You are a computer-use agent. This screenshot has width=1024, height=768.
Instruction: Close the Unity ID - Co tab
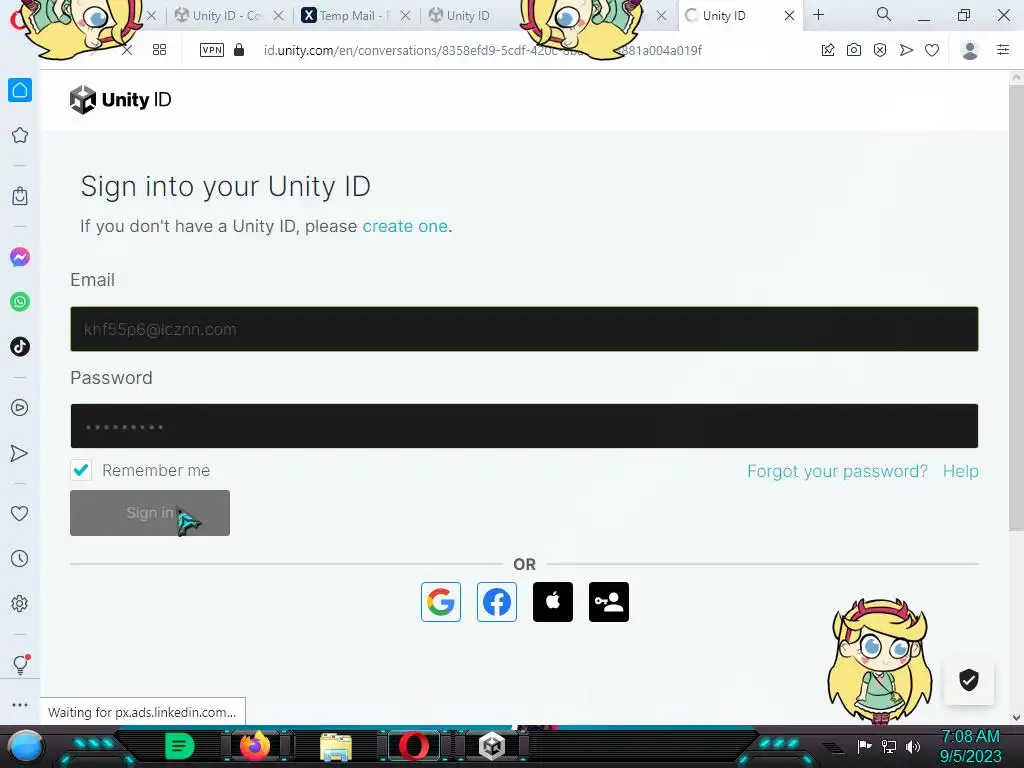coord(279,16)
